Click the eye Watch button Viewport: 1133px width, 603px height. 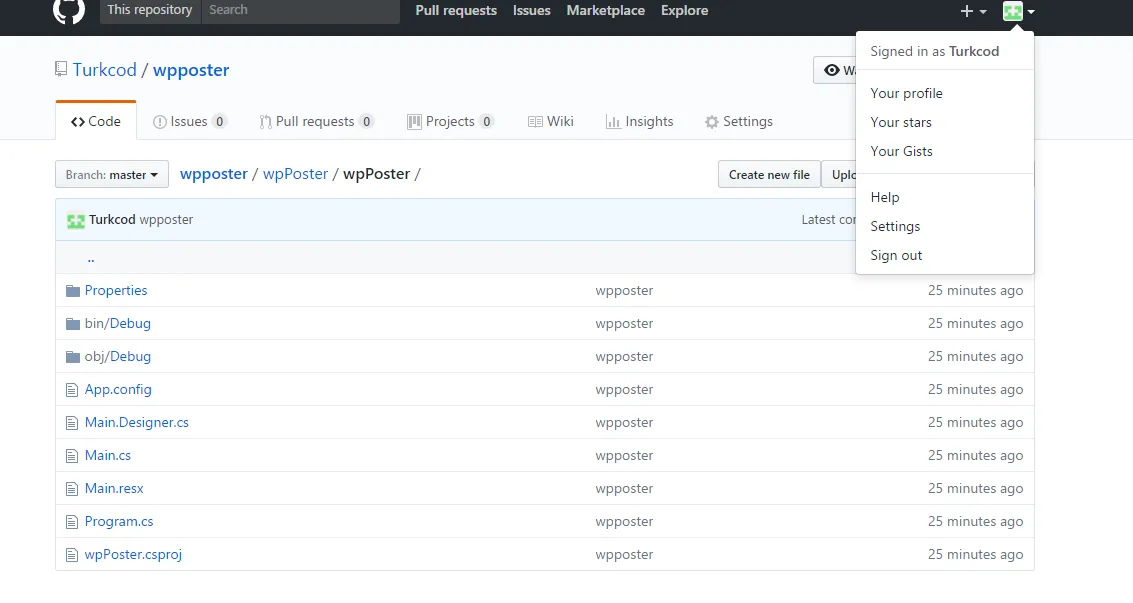tap(835, 70)
